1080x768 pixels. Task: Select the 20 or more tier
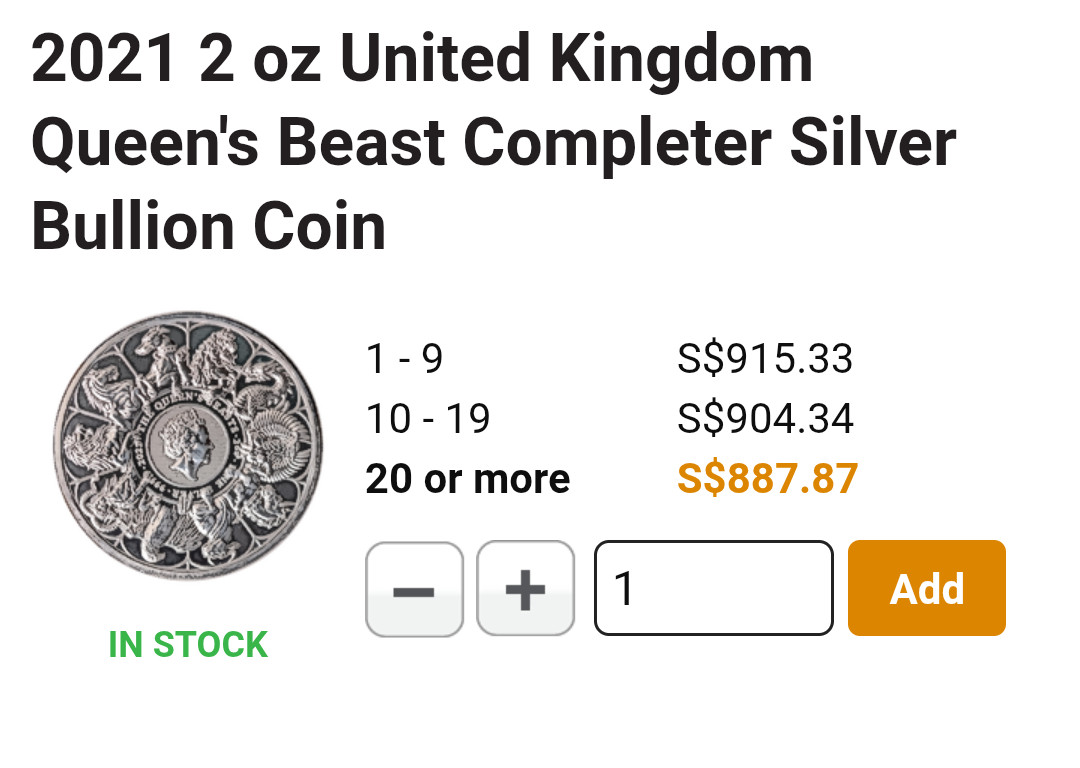point(467,479)
